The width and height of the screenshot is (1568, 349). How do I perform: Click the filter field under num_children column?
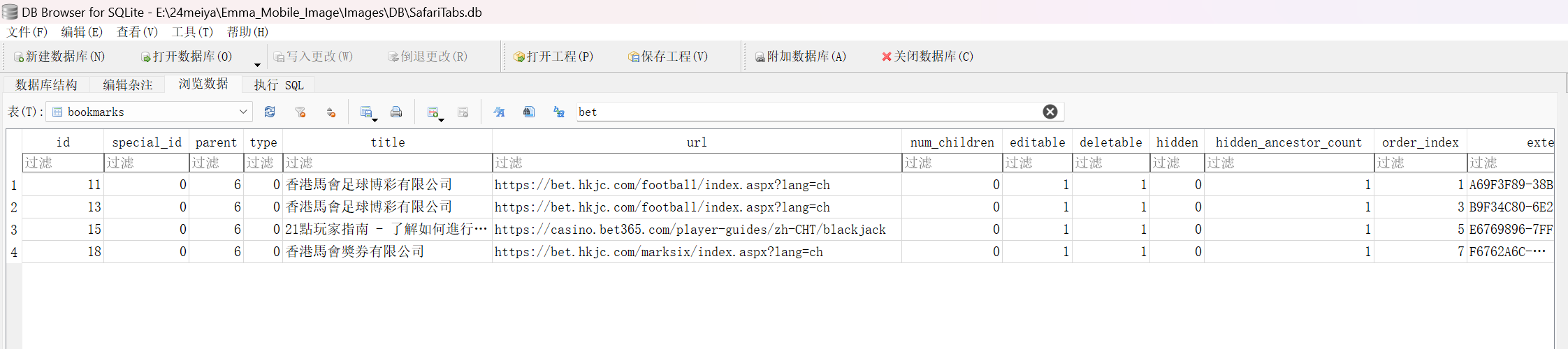952,163
